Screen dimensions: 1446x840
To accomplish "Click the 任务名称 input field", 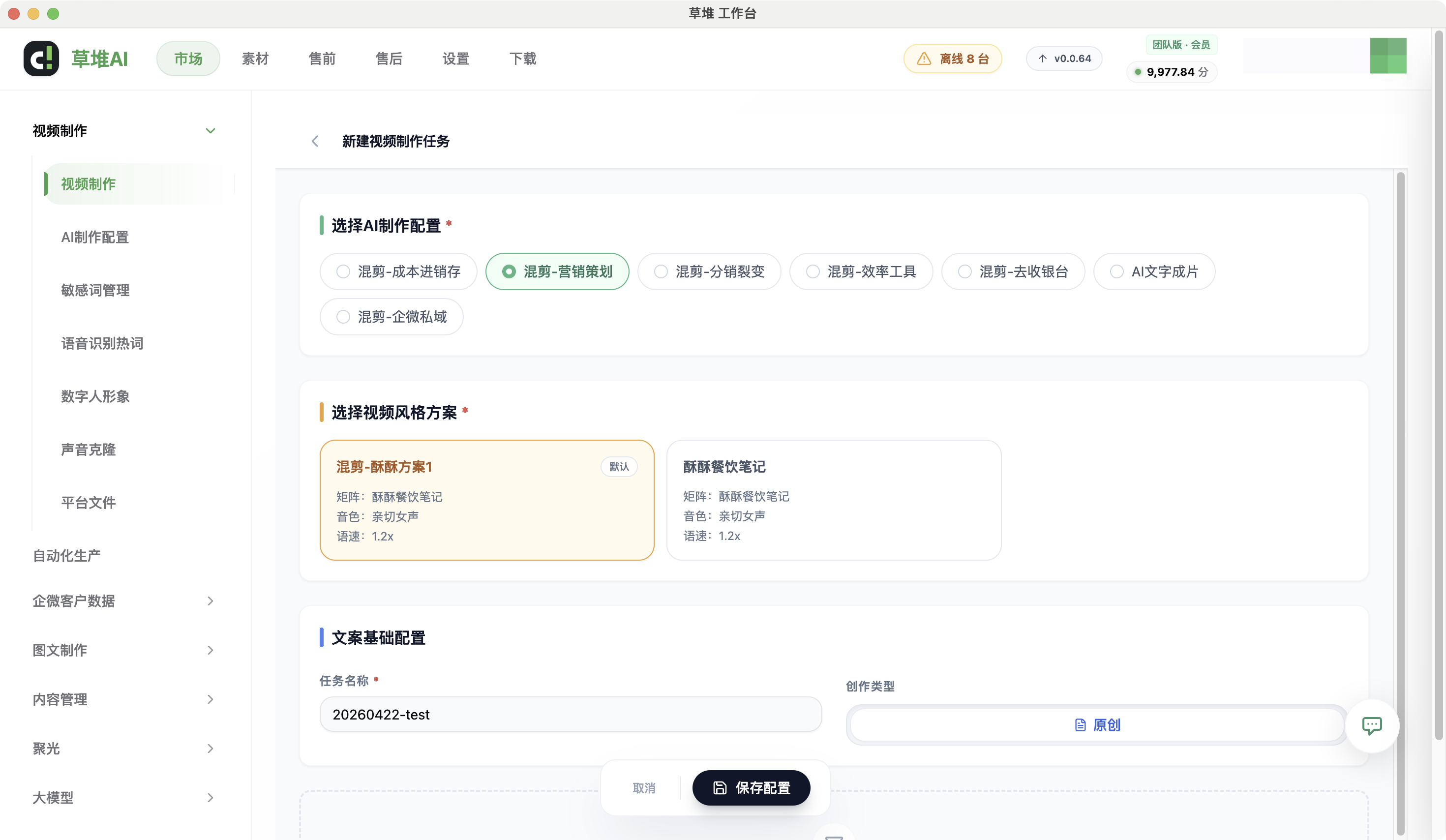I will click(571, 714).
